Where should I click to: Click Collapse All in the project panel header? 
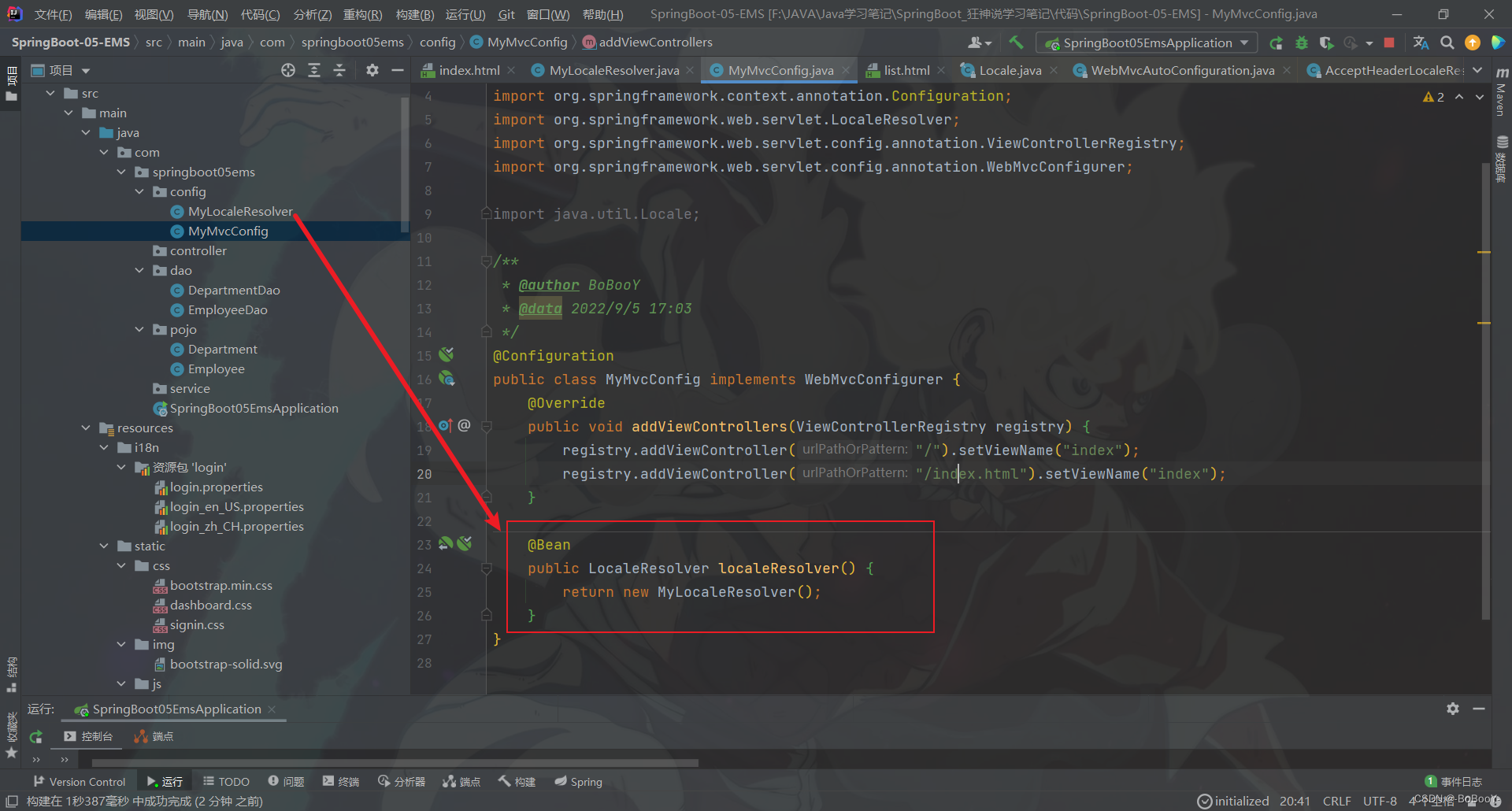339,70
